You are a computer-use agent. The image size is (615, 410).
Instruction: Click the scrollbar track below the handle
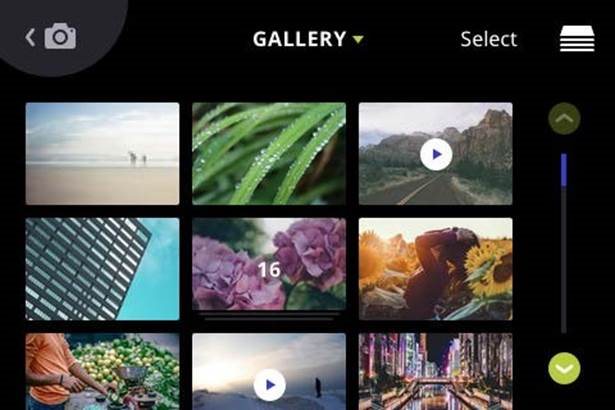coord(564,260)
